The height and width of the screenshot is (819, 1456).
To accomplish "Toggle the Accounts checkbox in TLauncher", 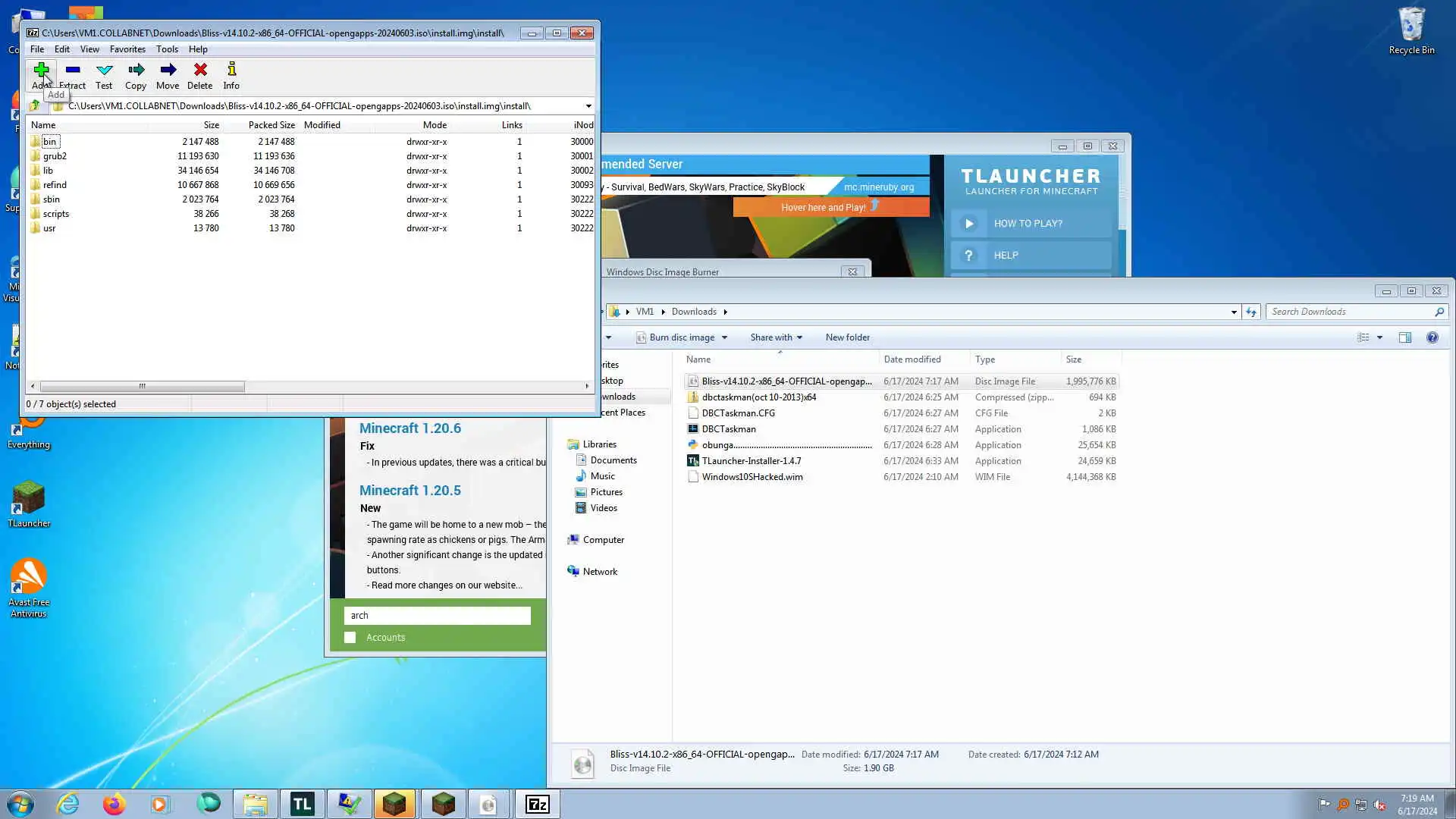I will coord(350,638).
